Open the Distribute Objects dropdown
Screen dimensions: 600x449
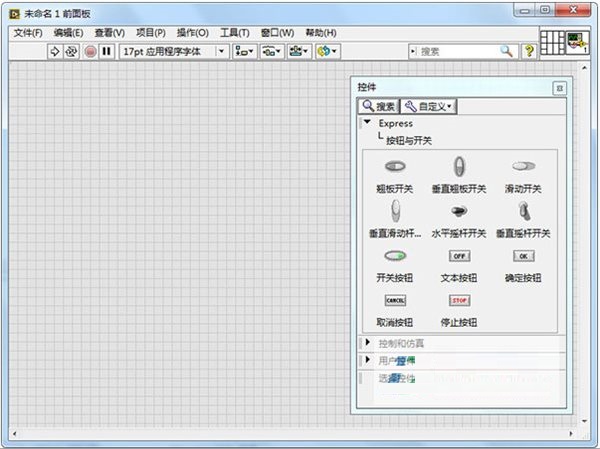[x=272, y=51]
